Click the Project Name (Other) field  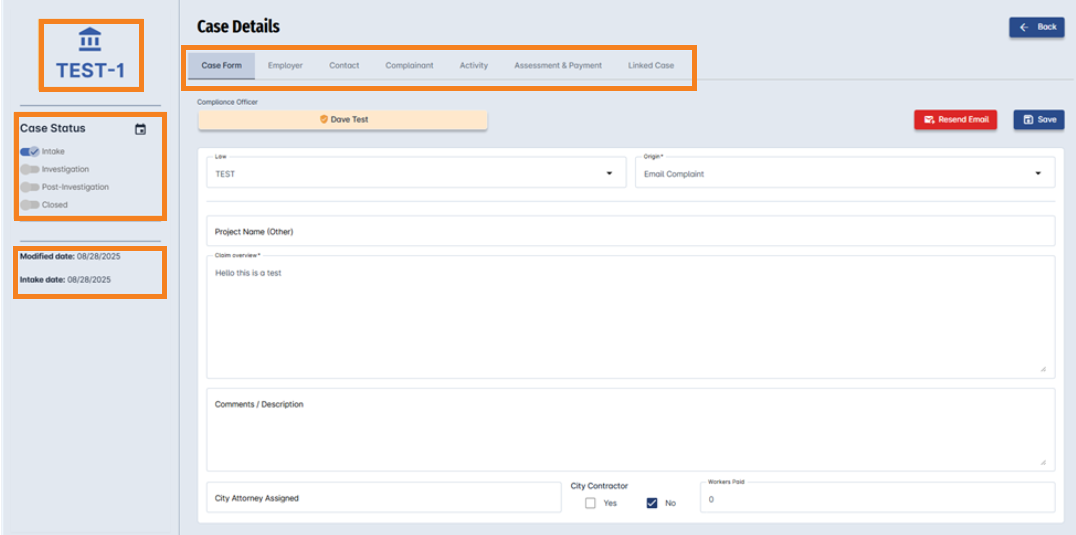click(630, 231)
